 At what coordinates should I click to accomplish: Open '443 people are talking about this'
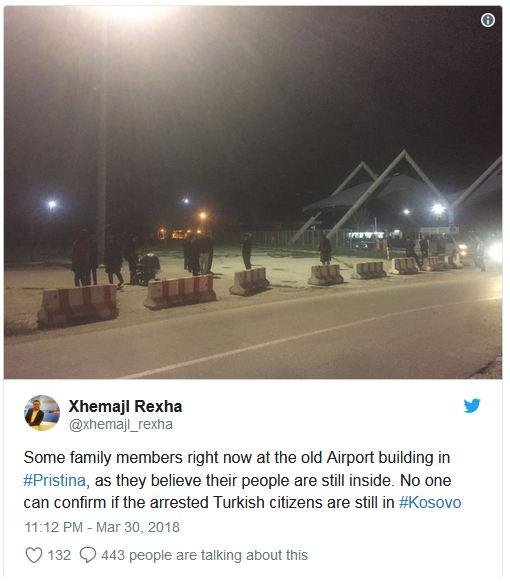click(x=204, y=555)
